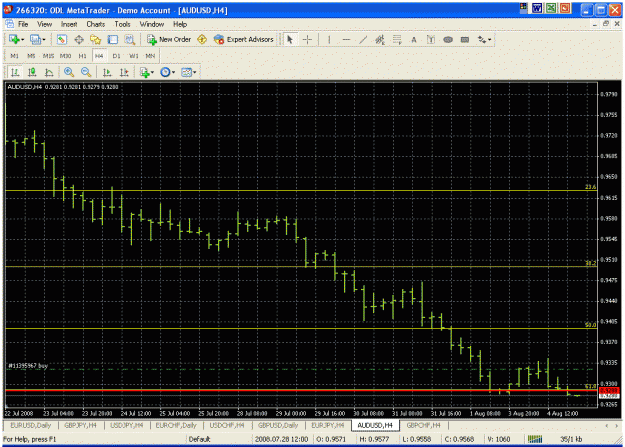Select the 23.6 Fibonacci level line

click(x=301, y=191)
